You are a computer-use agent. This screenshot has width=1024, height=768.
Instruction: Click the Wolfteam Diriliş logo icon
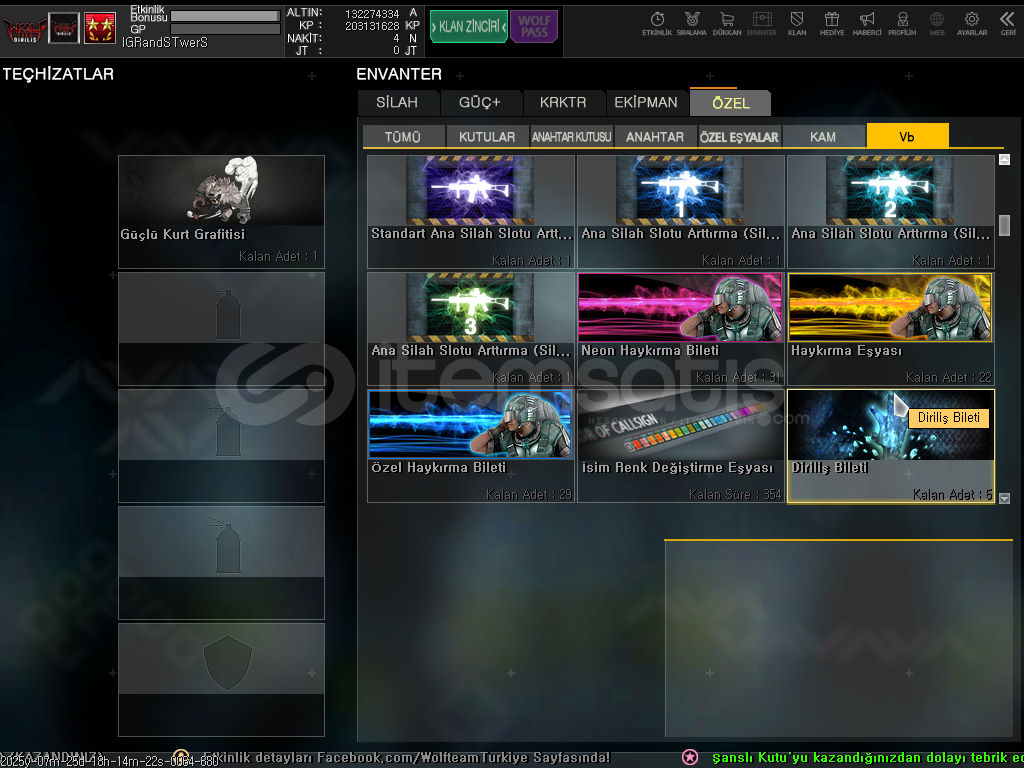pyautogui.click(x=24, y=28)
